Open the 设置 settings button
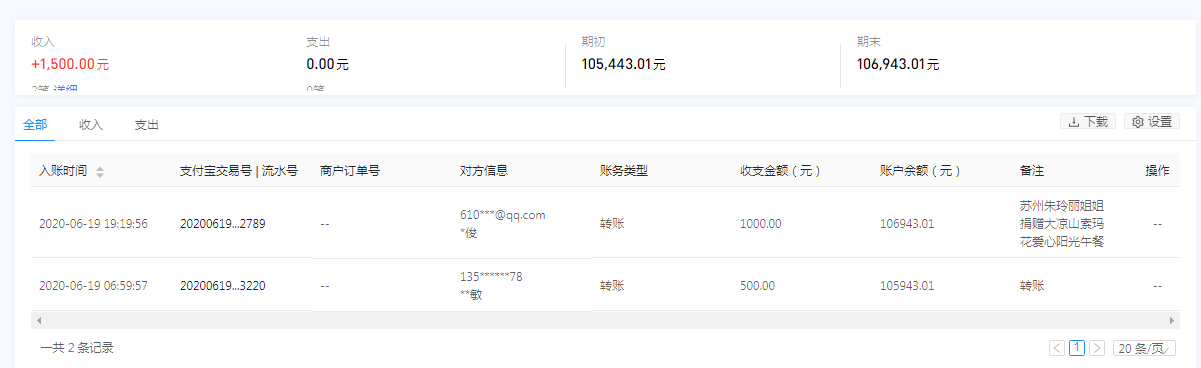 point(1151,122)
